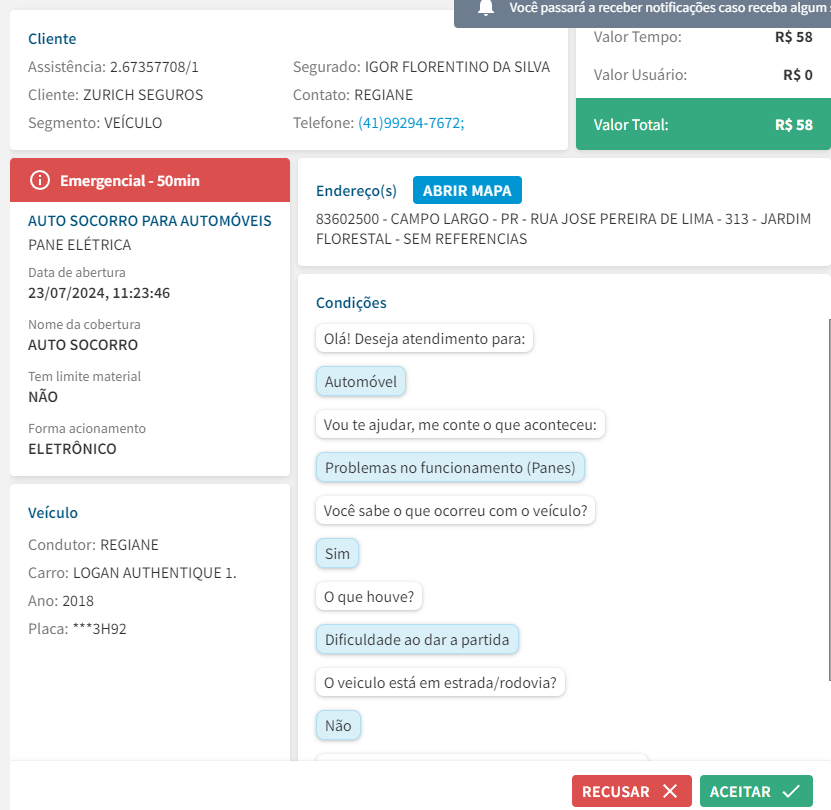Click Contato value REGIANE in Cliente card
The height and width of the screenshot is (810, 831).
[x=384, y=95]
